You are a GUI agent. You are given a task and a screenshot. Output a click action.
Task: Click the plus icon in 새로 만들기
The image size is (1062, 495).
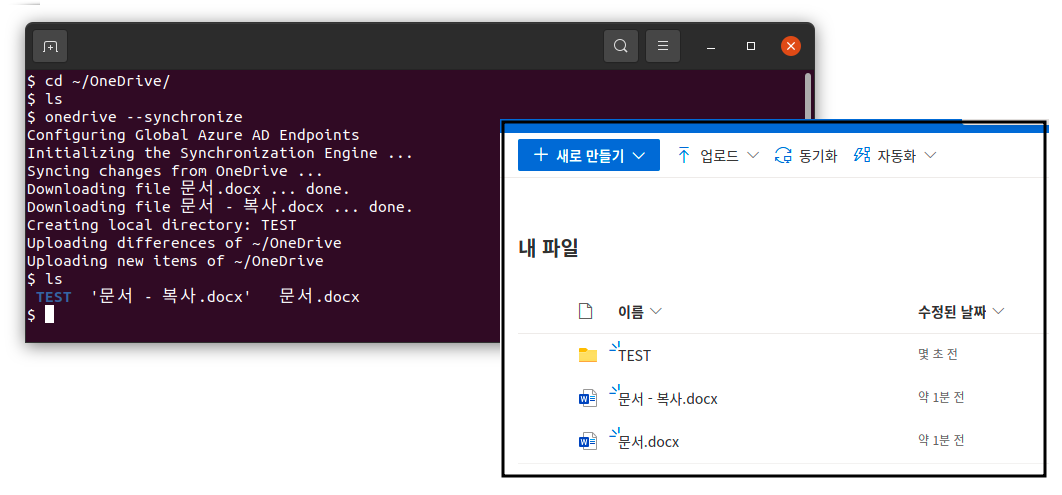540,155
